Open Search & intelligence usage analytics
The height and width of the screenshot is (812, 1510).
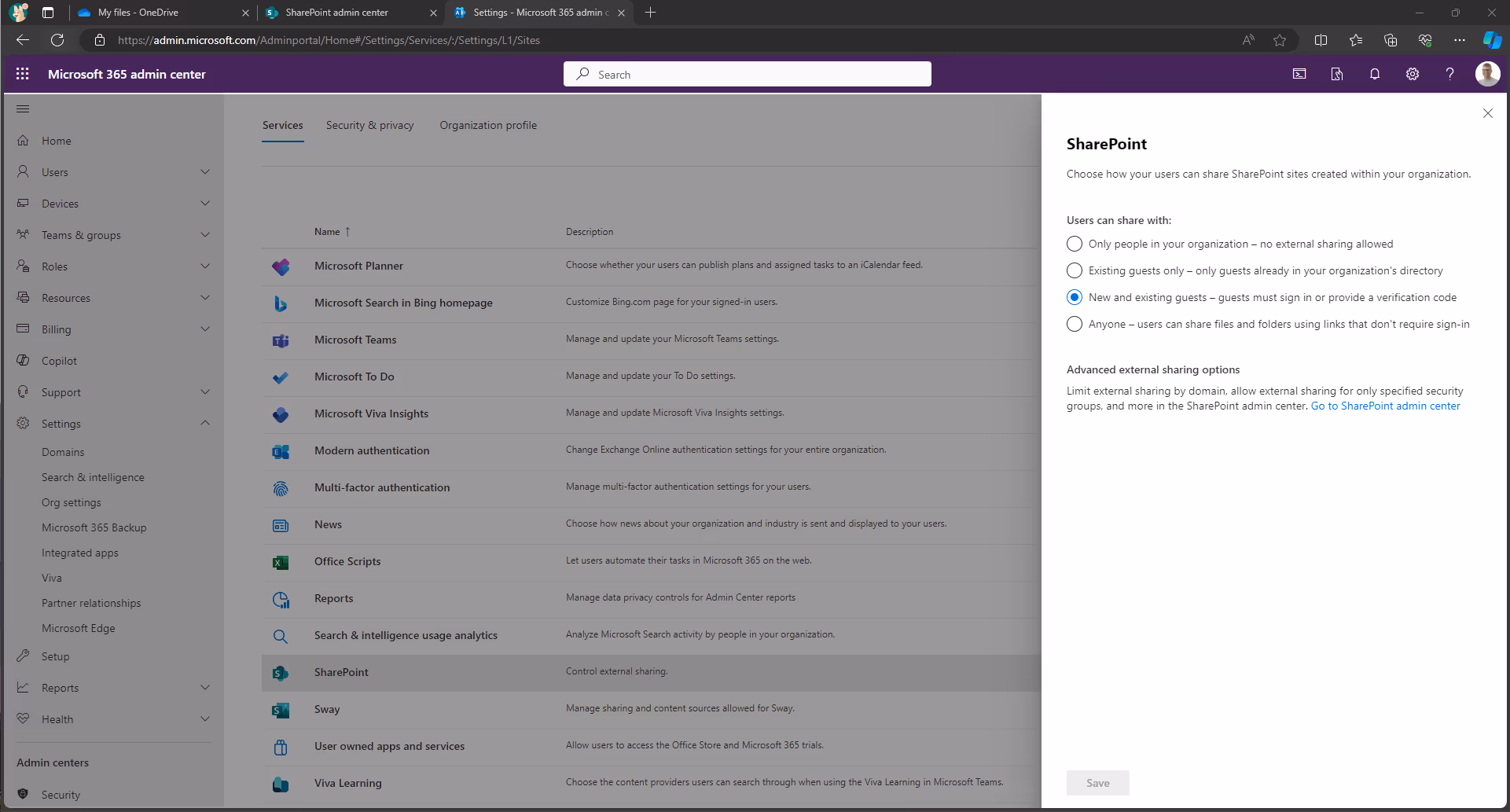(x=406, y=635)
